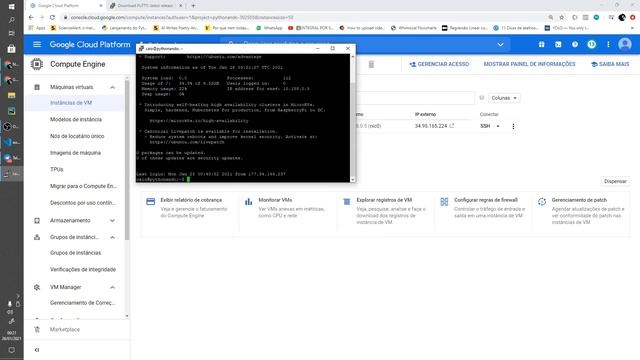Click the Compute Engine chip logo icon
Screen dimensions: 640x360
36,64
